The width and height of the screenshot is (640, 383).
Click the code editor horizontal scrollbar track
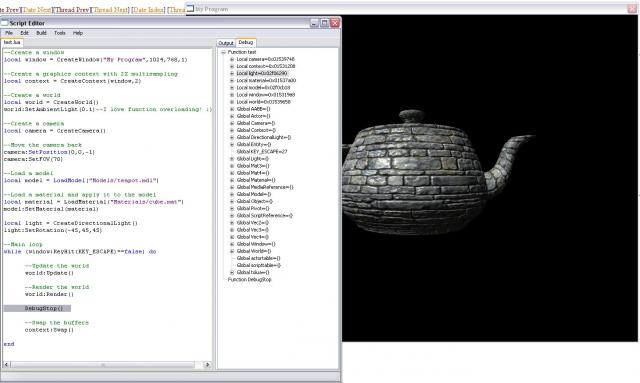click(107, 365)
